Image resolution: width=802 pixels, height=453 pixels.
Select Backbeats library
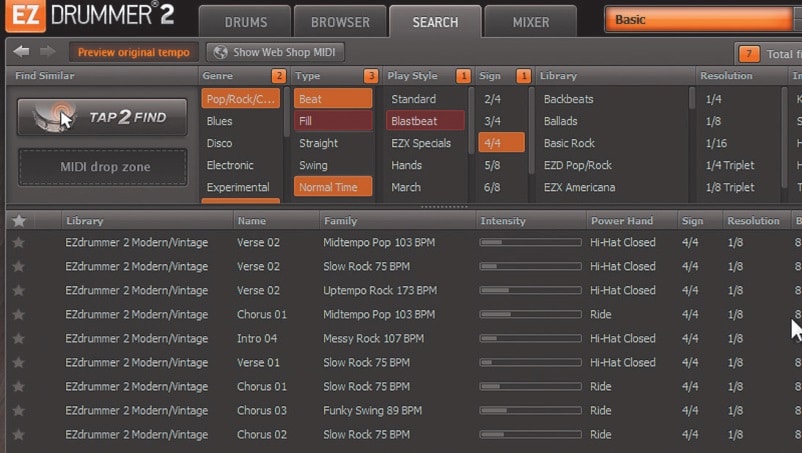pyautogui.click(x=568, y=99)
